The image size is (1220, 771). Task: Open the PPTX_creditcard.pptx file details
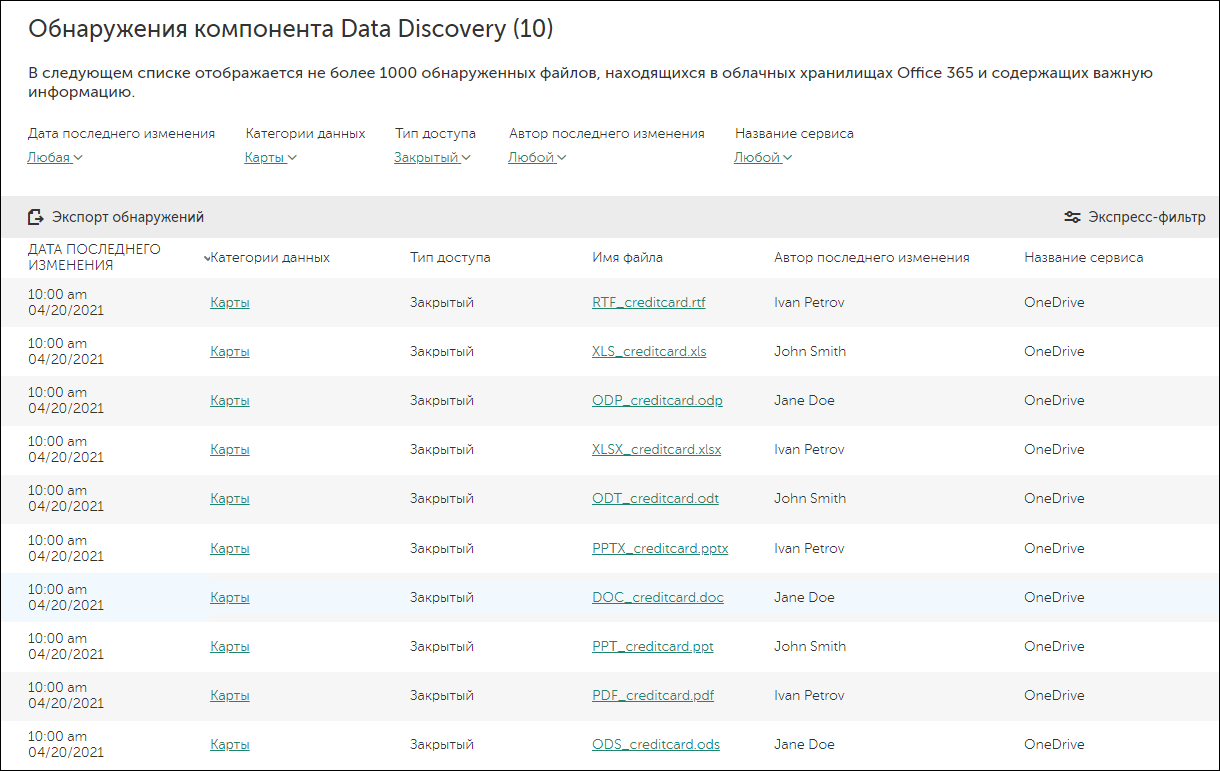[x=660, y=549]
